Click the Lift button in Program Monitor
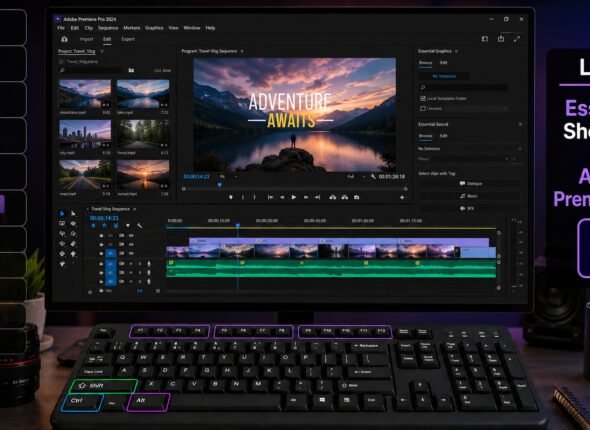The height and width of the screenshot is (430, 590). click(333, 197)
